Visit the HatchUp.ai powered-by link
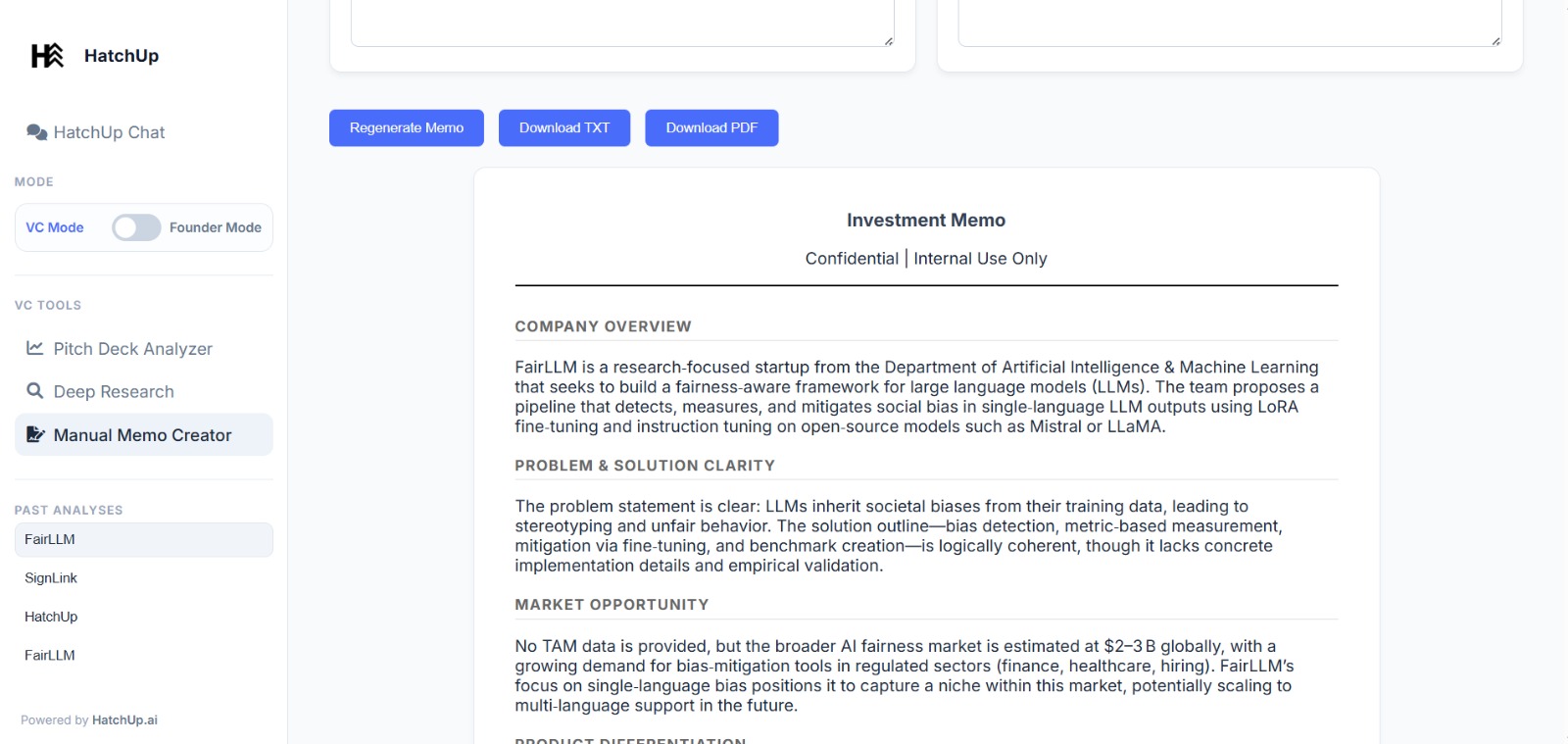1568x744 pixels. click(124, 720)
